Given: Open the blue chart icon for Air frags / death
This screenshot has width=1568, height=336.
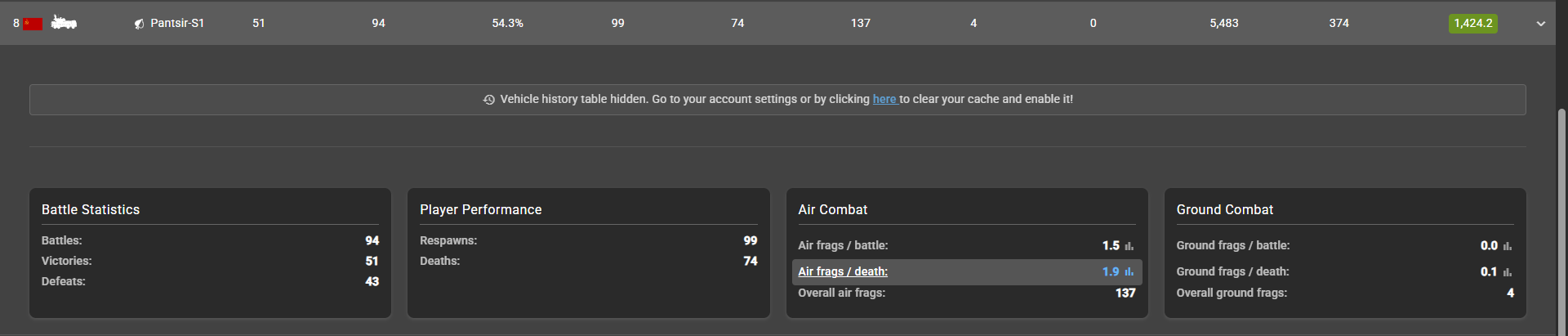Looking at the screenshot, I should coord(1129,272).
